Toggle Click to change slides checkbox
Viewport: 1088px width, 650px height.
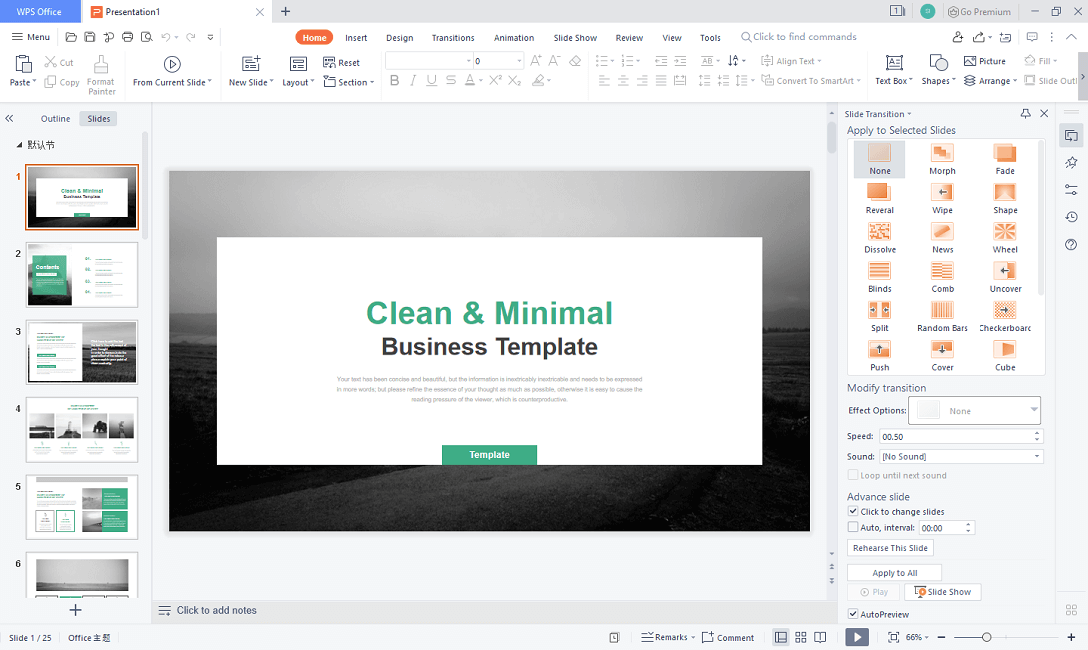[853, 511]
